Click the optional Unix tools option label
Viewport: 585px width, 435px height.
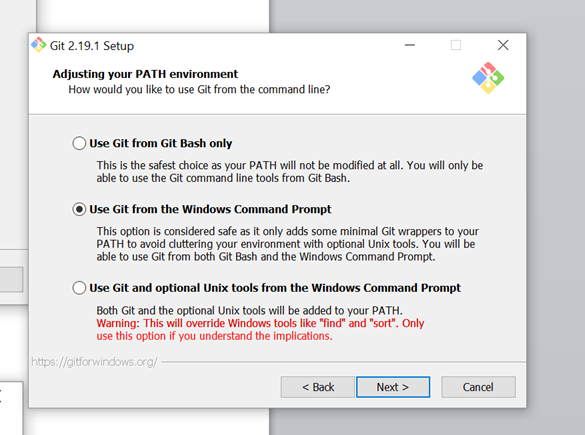coord(275,288)
